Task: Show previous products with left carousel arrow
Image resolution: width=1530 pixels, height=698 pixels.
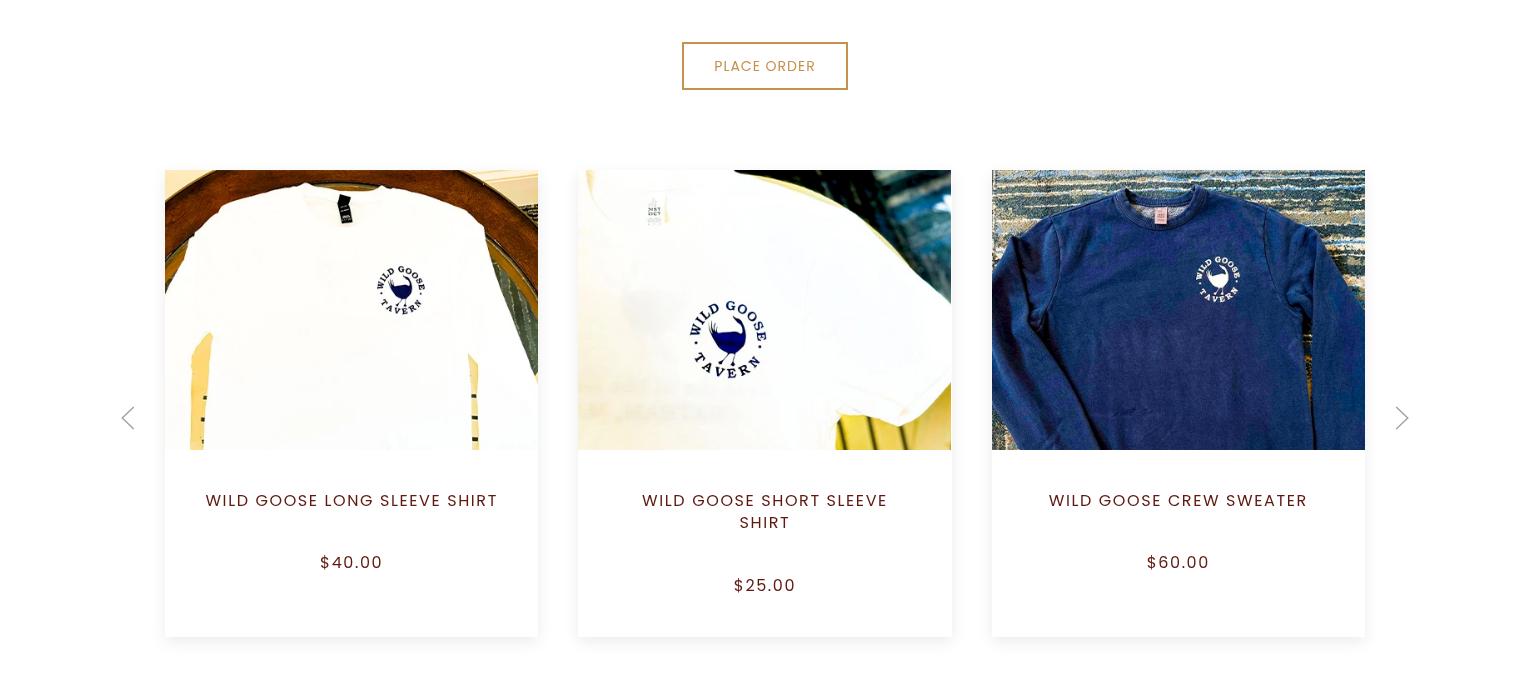Action: pyautogui.click(x=128, y=418)
